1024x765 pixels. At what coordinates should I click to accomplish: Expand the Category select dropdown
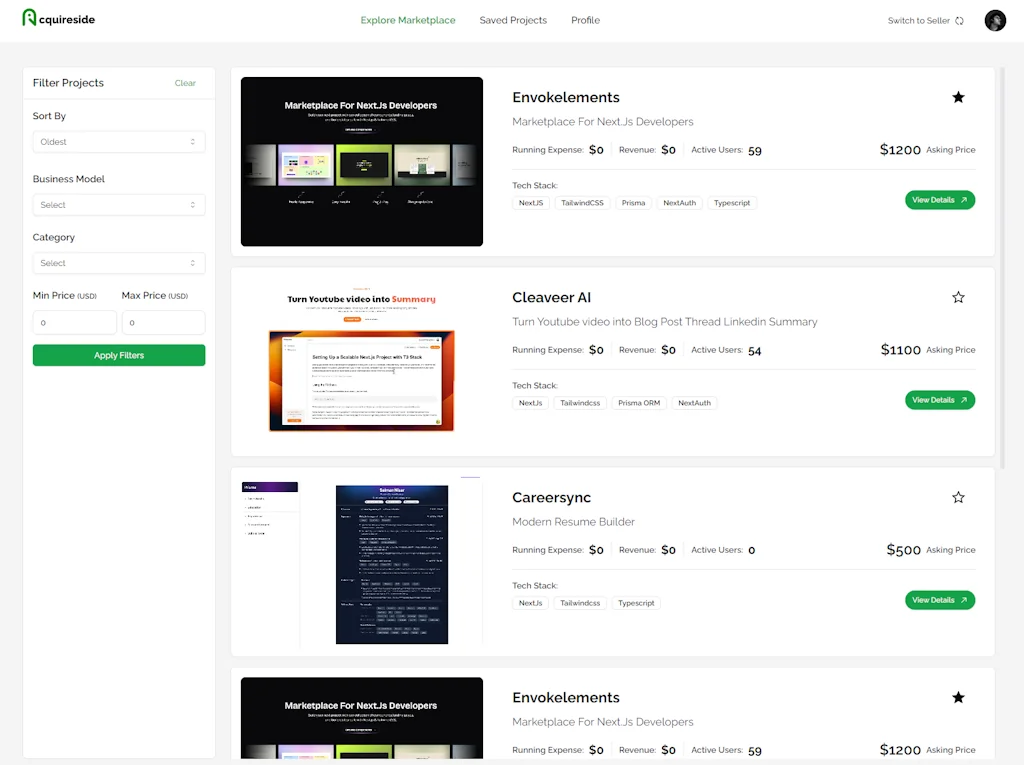(x=118, y=263)
